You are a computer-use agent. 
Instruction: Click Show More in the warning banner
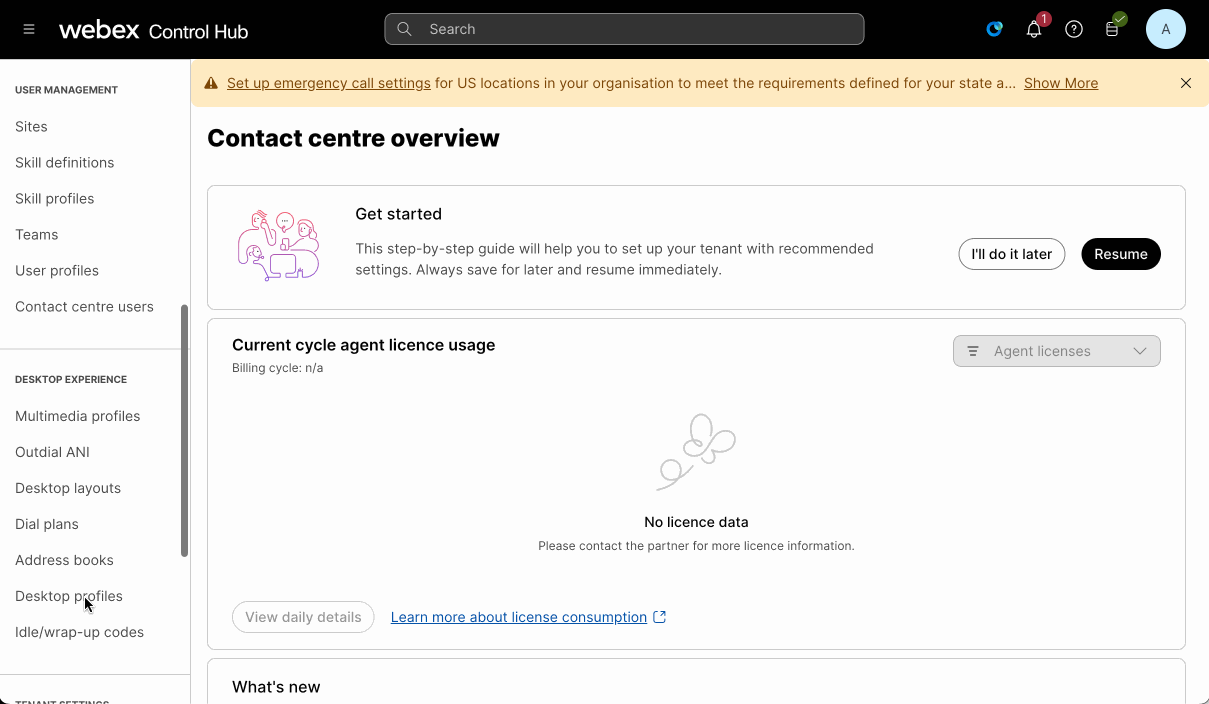tap(1060, 84)
